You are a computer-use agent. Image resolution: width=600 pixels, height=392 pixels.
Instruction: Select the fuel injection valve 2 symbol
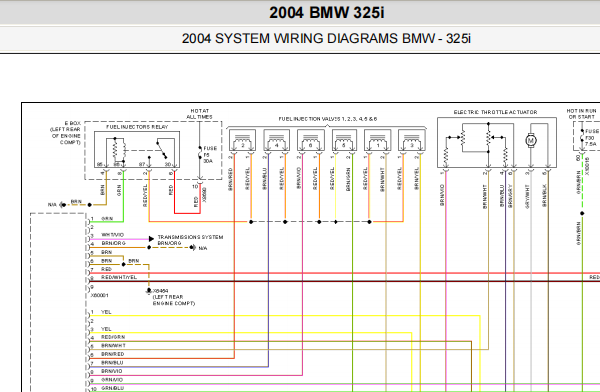point(243,140)
